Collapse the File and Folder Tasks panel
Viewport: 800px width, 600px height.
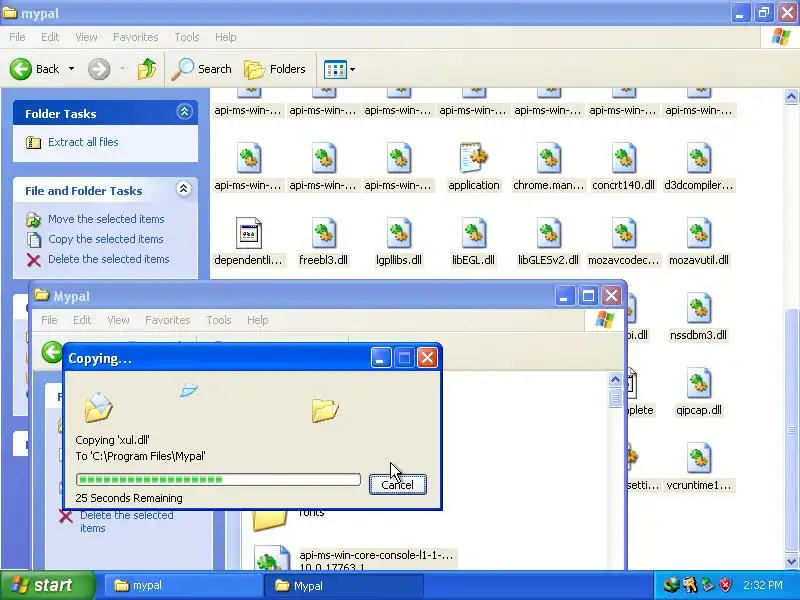pyautogui.click(x=184, y=189)
